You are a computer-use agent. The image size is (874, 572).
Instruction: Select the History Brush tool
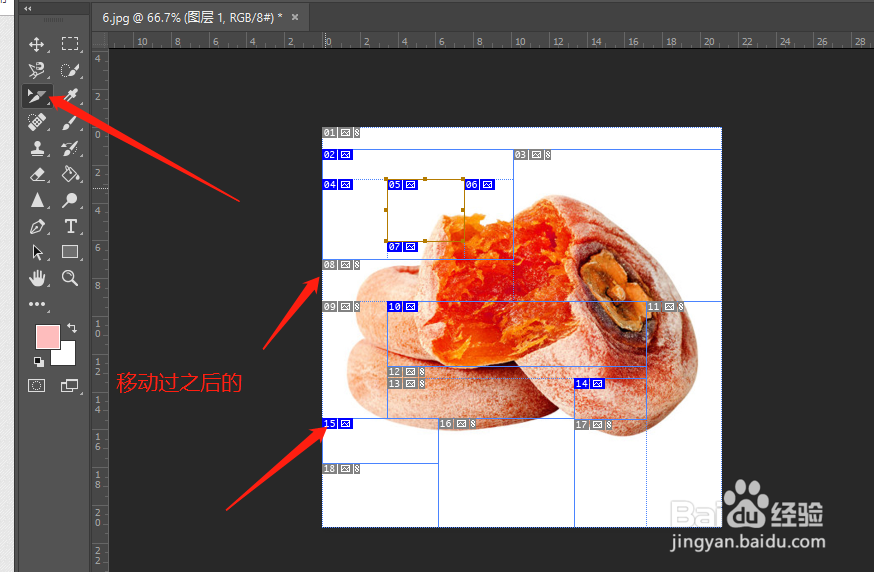[70, 148]
